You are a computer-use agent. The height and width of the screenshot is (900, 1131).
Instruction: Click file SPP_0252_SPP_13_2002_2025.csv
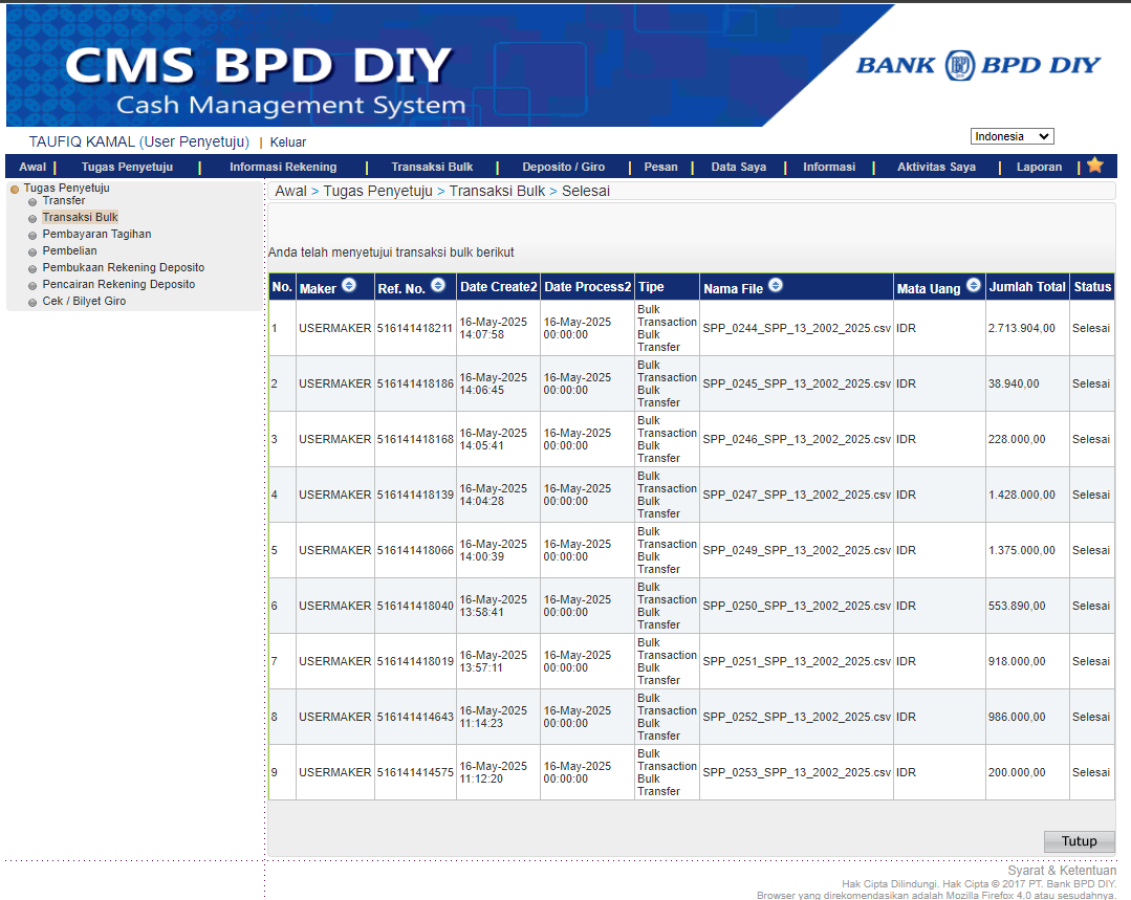796,717
